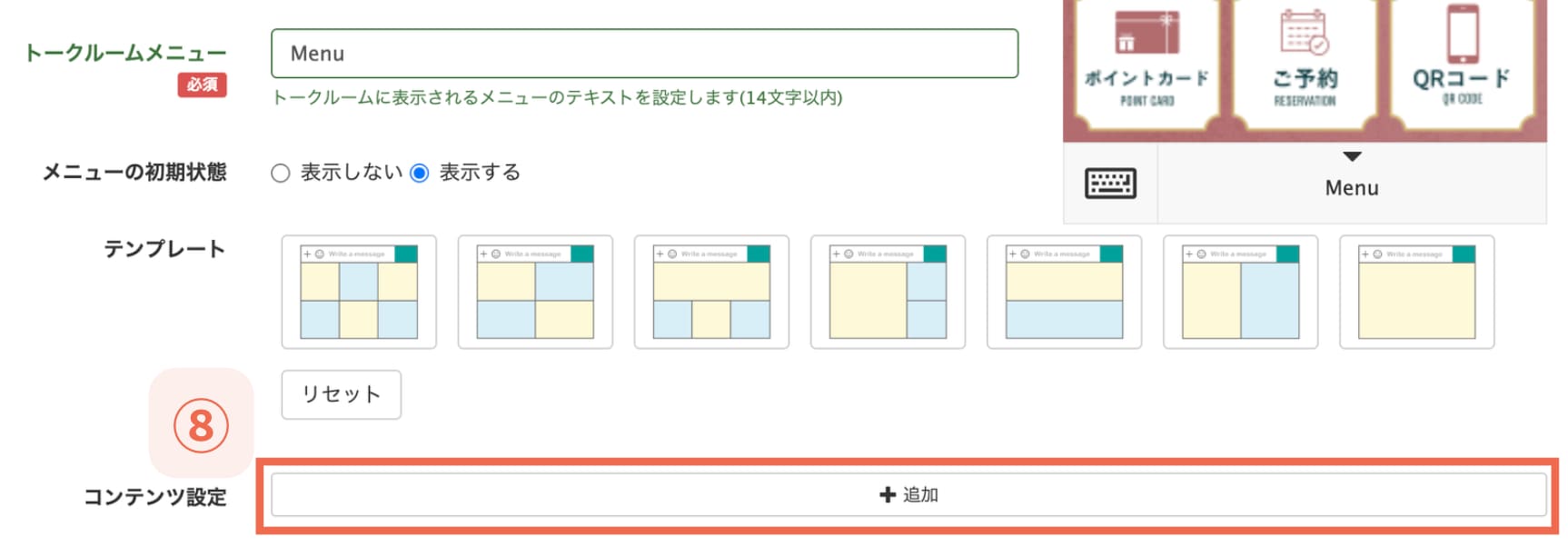Select the 表示する radio button
This screenshot has width=1568, height=547.
pos(419,171)
